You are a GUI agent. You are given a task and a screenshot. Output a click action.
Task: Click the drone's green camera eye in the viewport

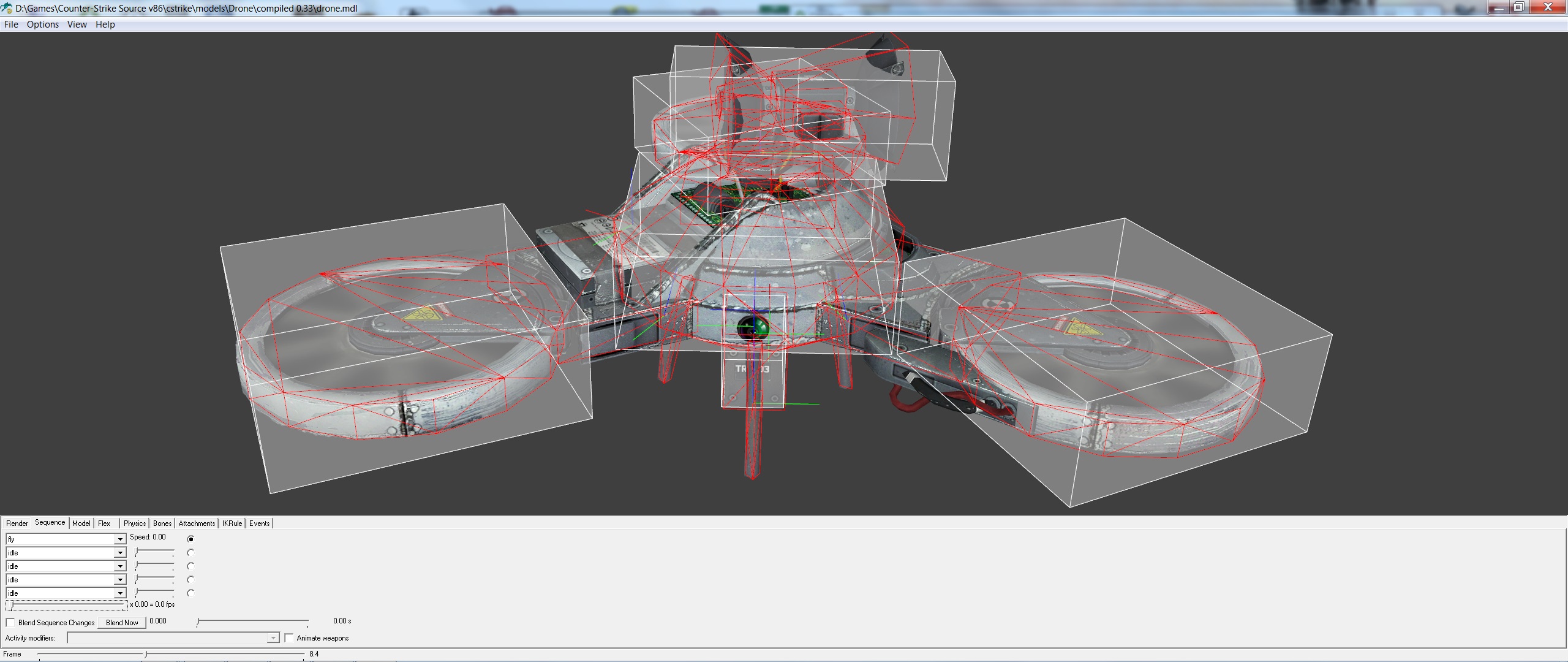752,329
